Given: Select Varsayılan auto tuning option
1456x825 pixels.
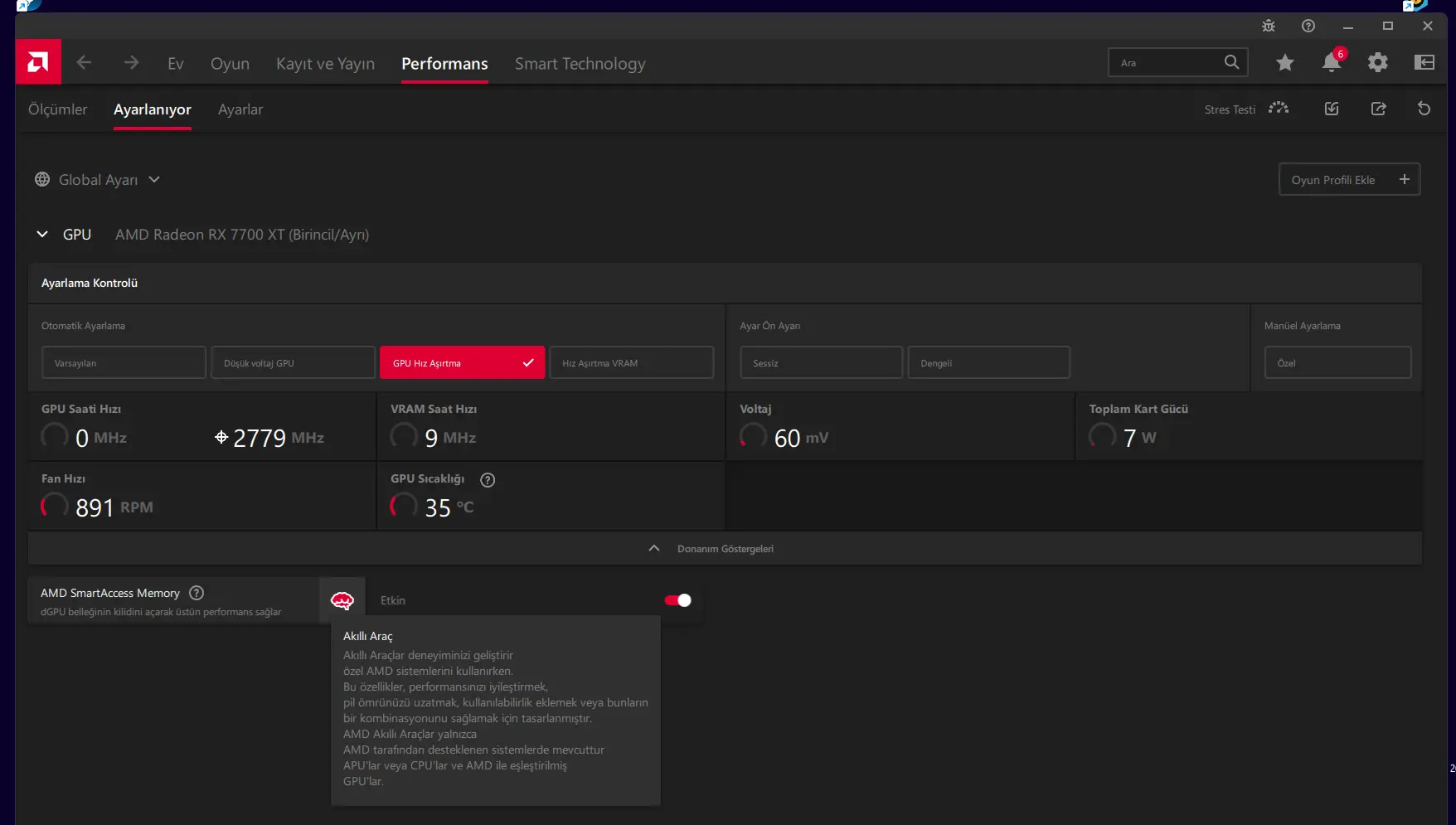Looking at the screenshot, I should pos(124,362).
